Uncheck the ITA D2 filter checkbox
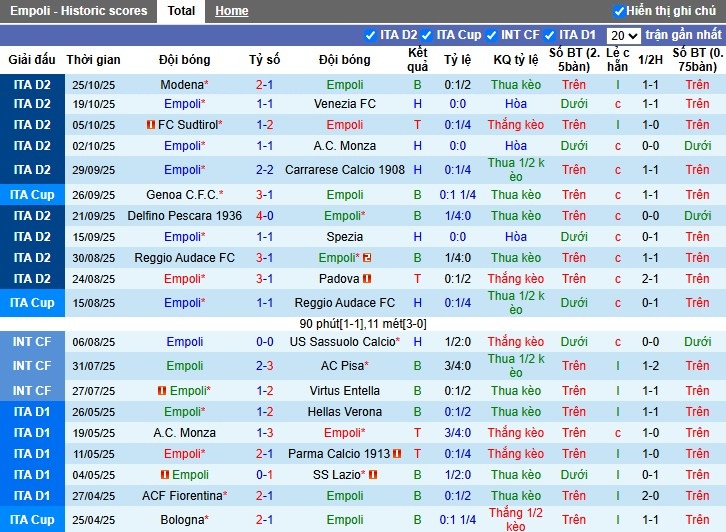Screen dimensions: 726x532 pos(370,35)
